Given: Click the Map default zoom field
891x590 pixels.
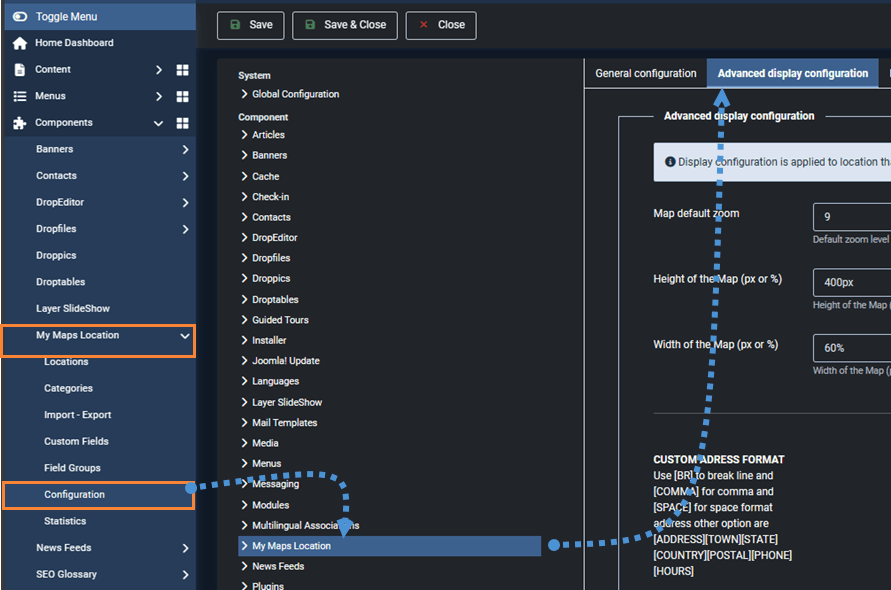Looking at the screenshot, I should click(852, 217).
